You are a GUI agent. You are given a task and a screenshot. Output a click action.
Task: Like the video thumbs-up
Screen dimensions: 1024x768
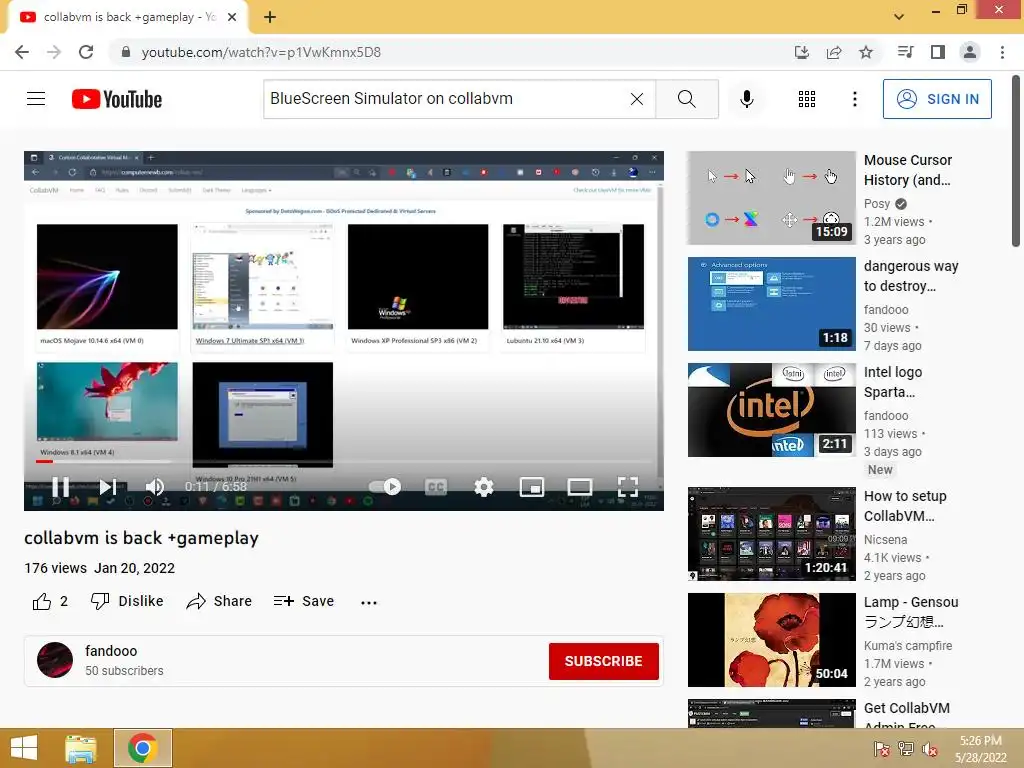pos(50,601)
